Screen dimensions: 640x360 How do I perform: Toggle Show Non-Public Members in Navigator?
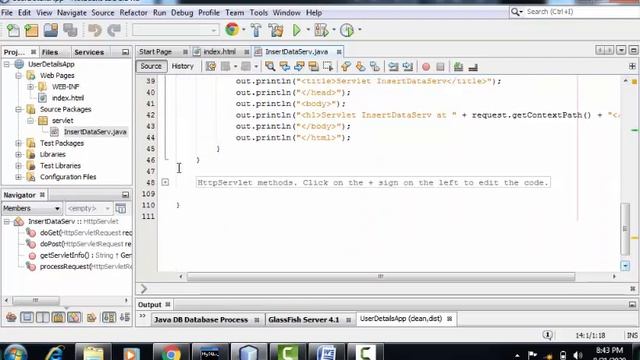[x=58, y=317]
